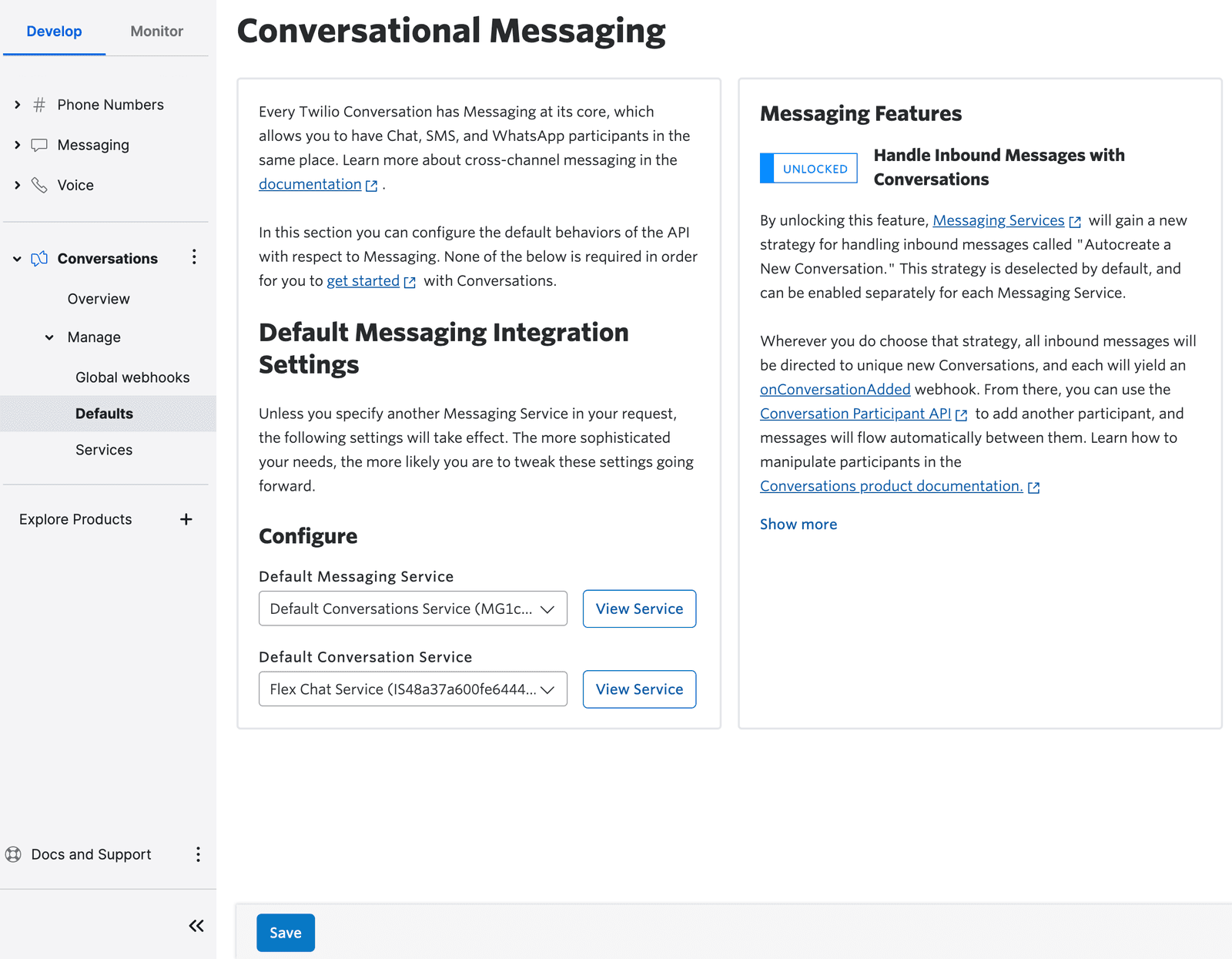Collapse the Manage section in sidebar
1232x959 pixels.
(x=49, y=337)
